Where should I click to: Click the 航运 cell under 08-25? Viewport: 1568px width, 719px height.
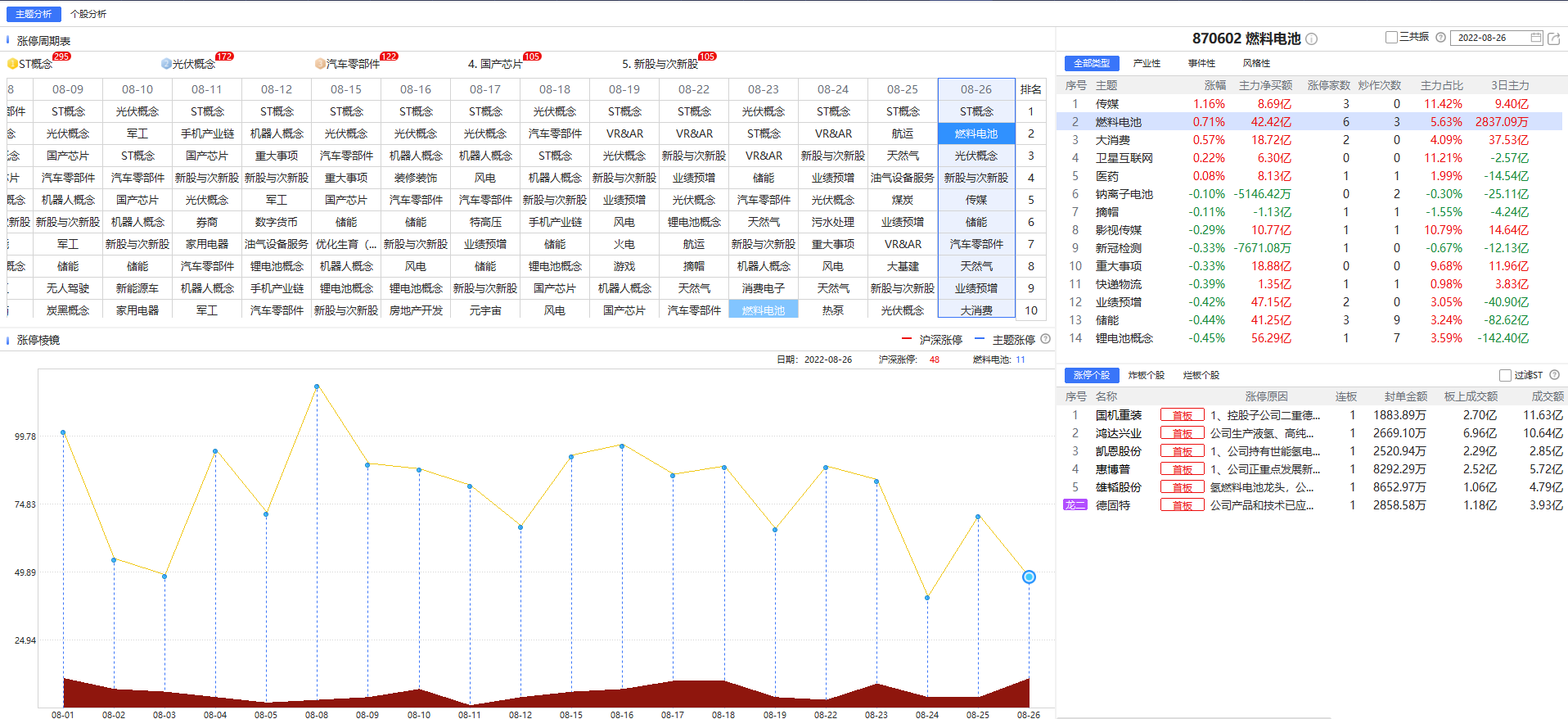903,133
